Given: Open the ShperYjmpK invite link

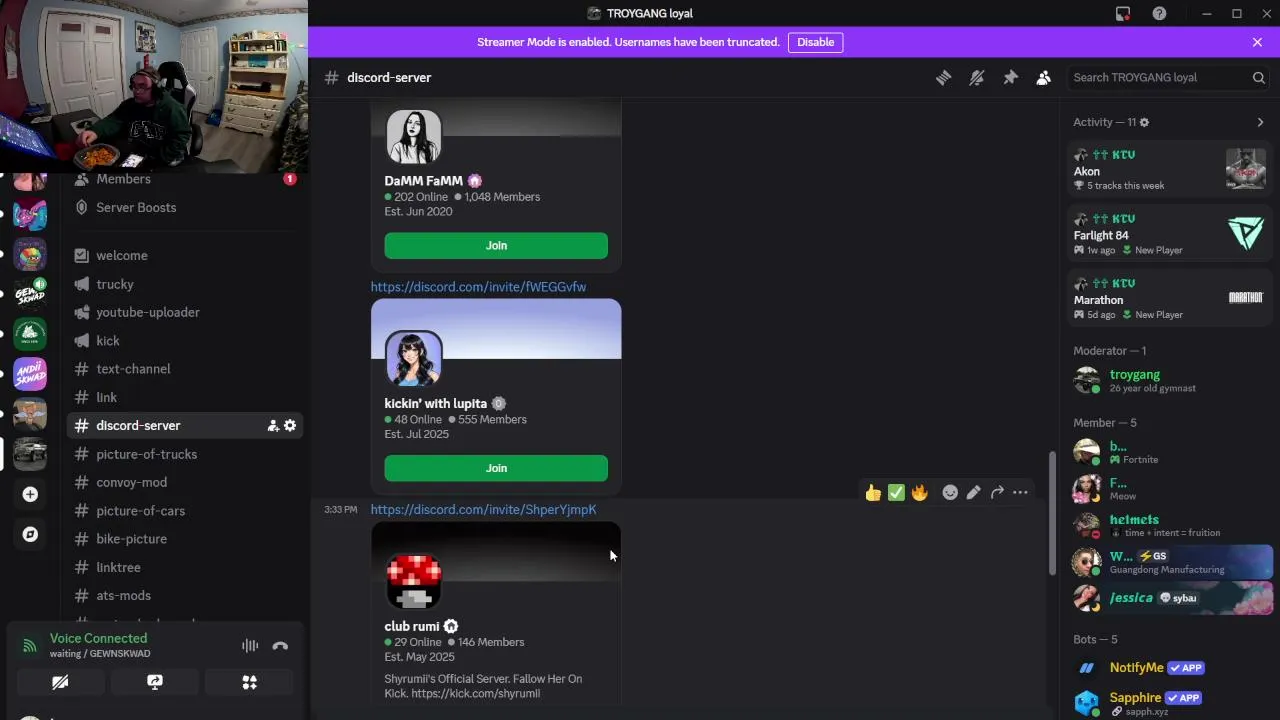Looking at the screenshot, I should click(483, 510).
